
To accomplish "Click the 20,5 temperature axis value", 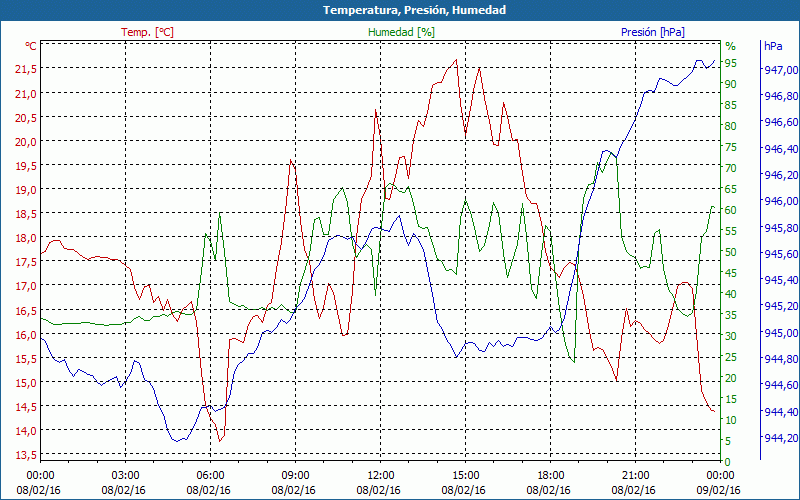I will pos(26,117).
